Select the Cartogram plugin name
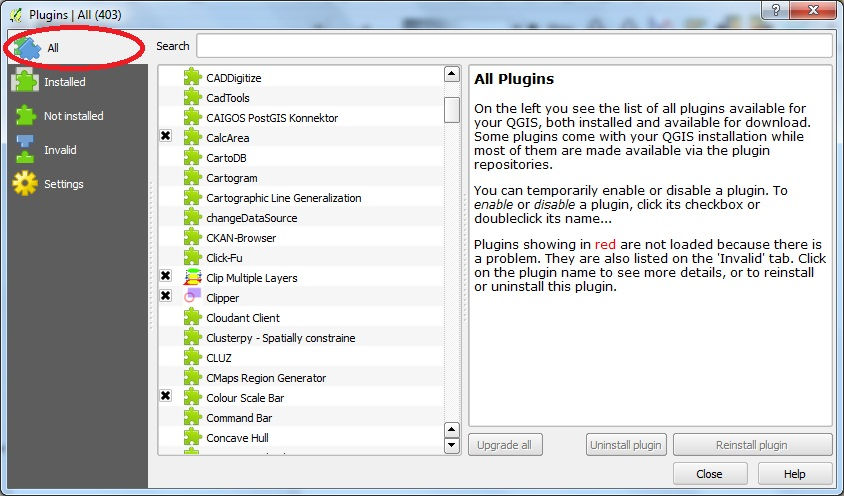 click(x=231, y=178)
